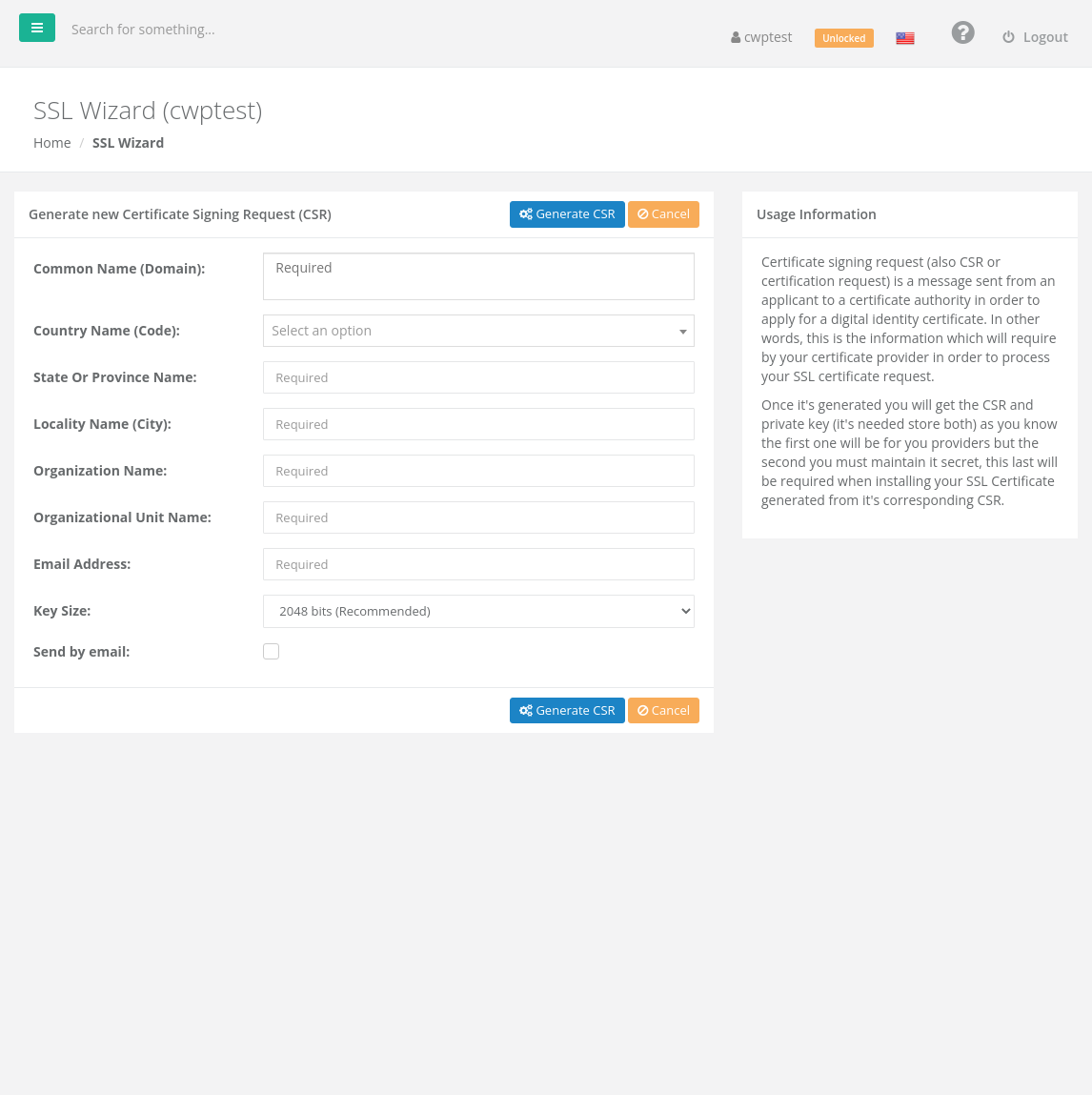Open the Country Name (Code) dropdown
The height and width of the screenshot is (1095, 1092).
478,331
